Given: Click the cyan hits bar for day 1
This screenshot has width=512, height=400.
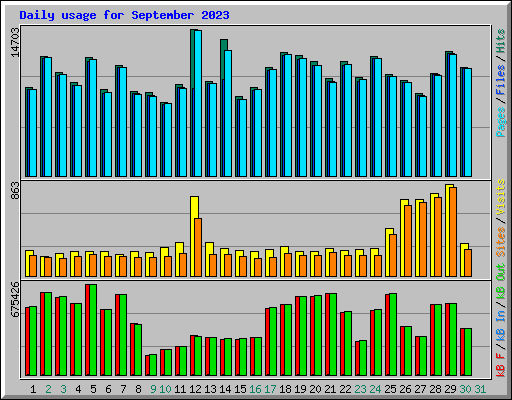Looking at the screenshot, I should 33,133.
